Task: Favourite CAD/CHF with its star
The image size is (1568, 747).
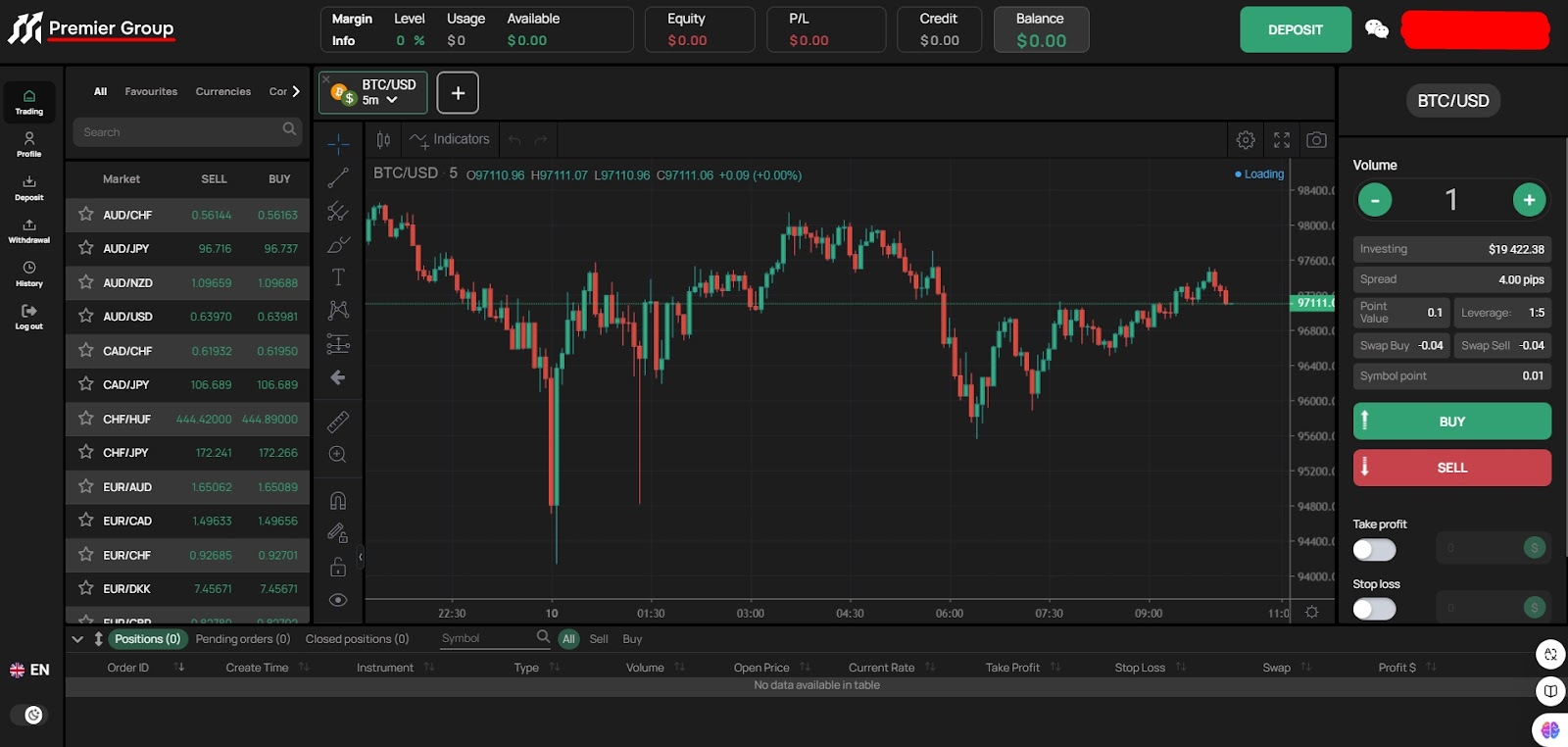Action: [x=86, y=350]
